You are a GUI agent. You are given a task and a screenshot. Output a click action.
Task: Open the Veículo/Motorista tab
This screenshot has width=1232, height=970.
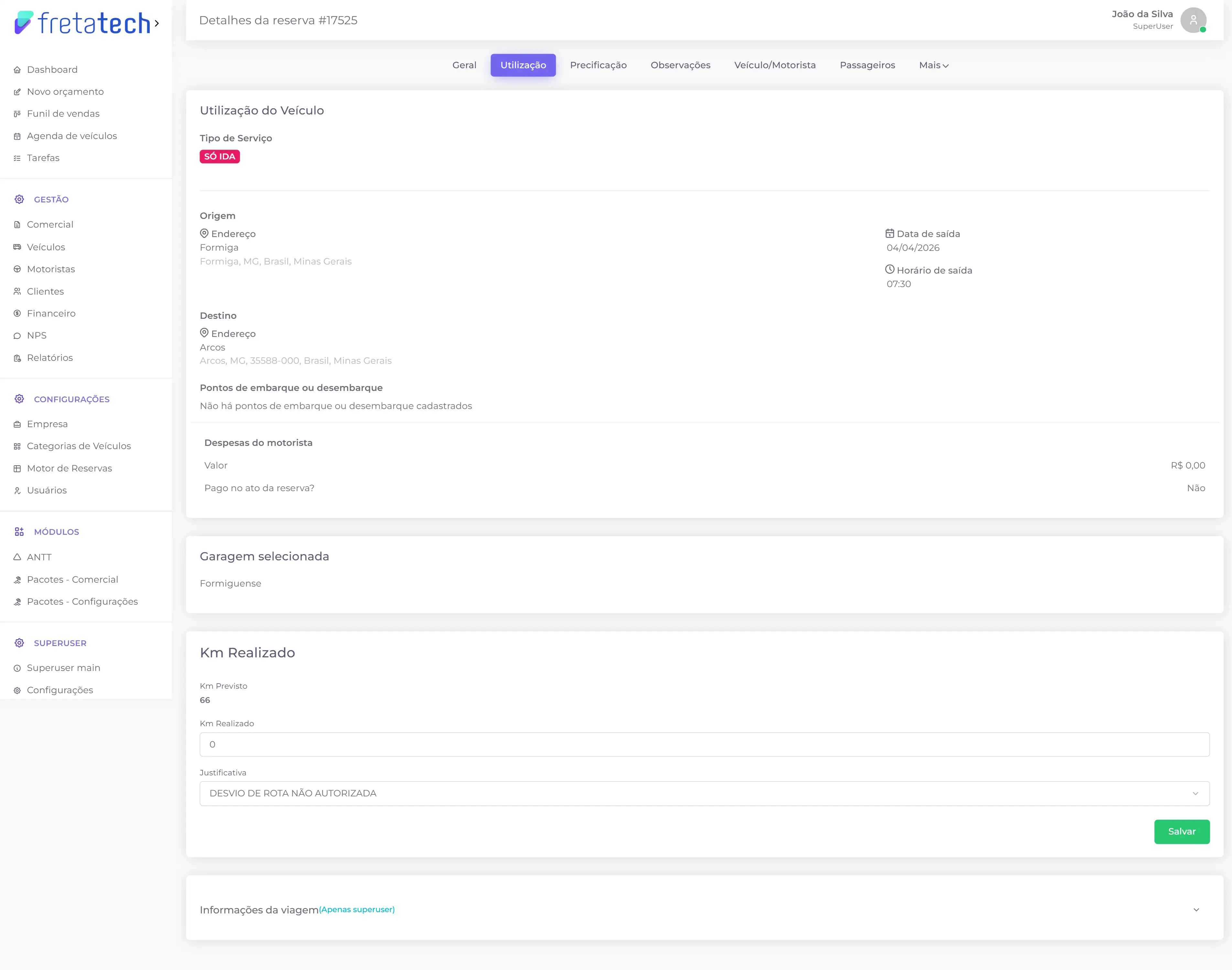click(x=775, y=65)
